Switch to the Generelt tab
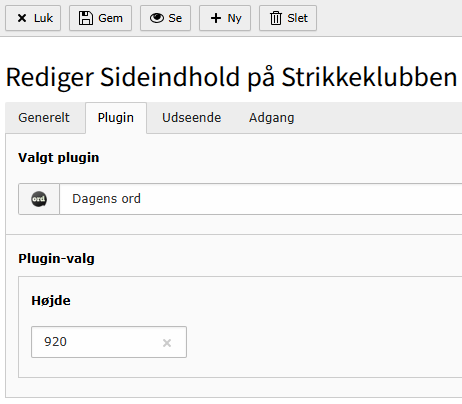The width and height of the screenshot is (462, 404). (x=44, y=118)
